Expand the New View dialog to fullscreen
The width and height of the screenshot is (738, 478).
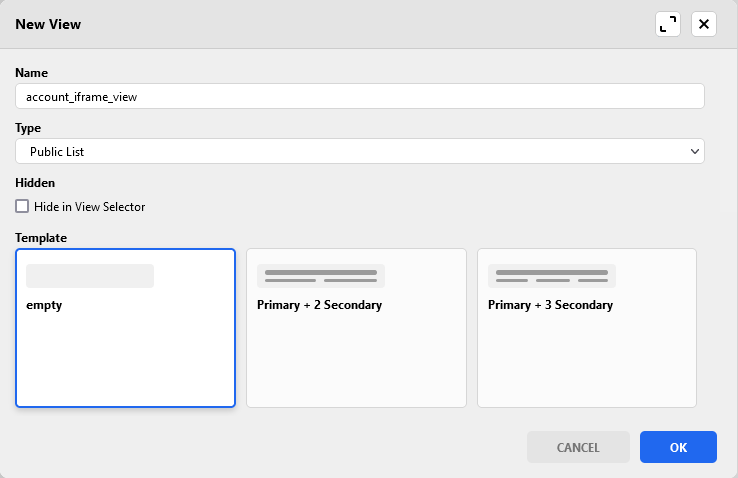click(668, 24)
